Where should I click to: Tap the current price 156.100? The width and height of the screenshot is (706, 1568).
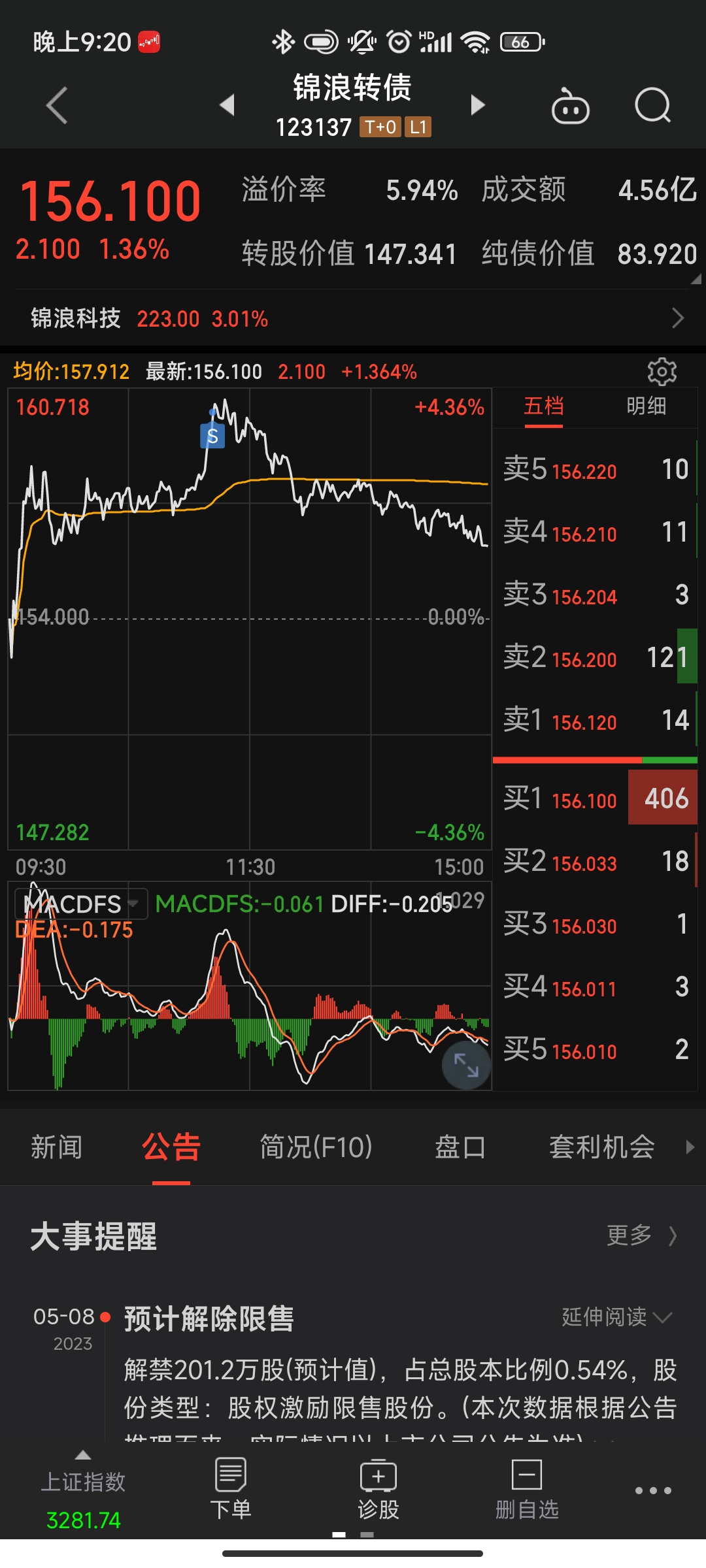point(110,201)
